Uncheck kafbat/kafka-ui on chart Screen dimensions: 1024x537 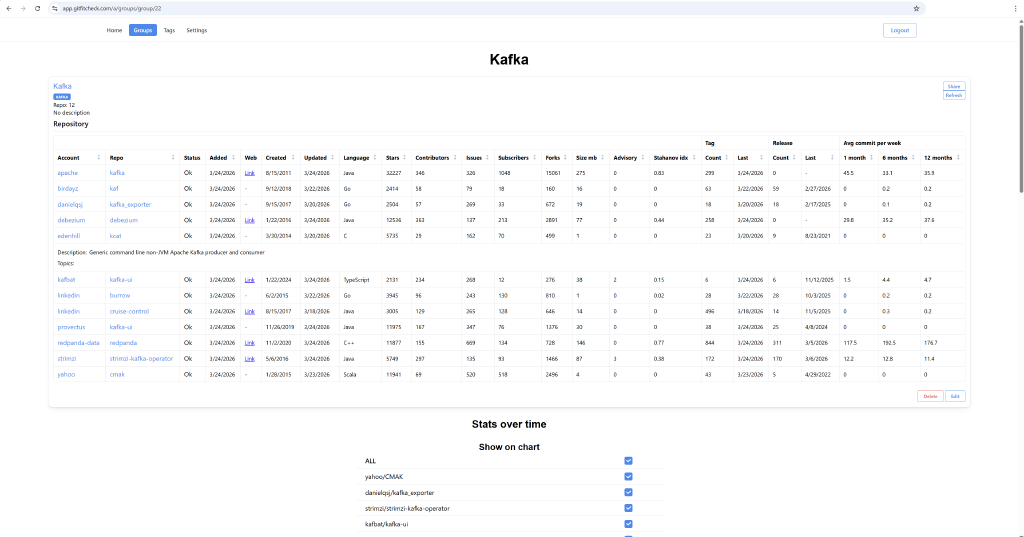pyautogui.click(x=628, y=524)
